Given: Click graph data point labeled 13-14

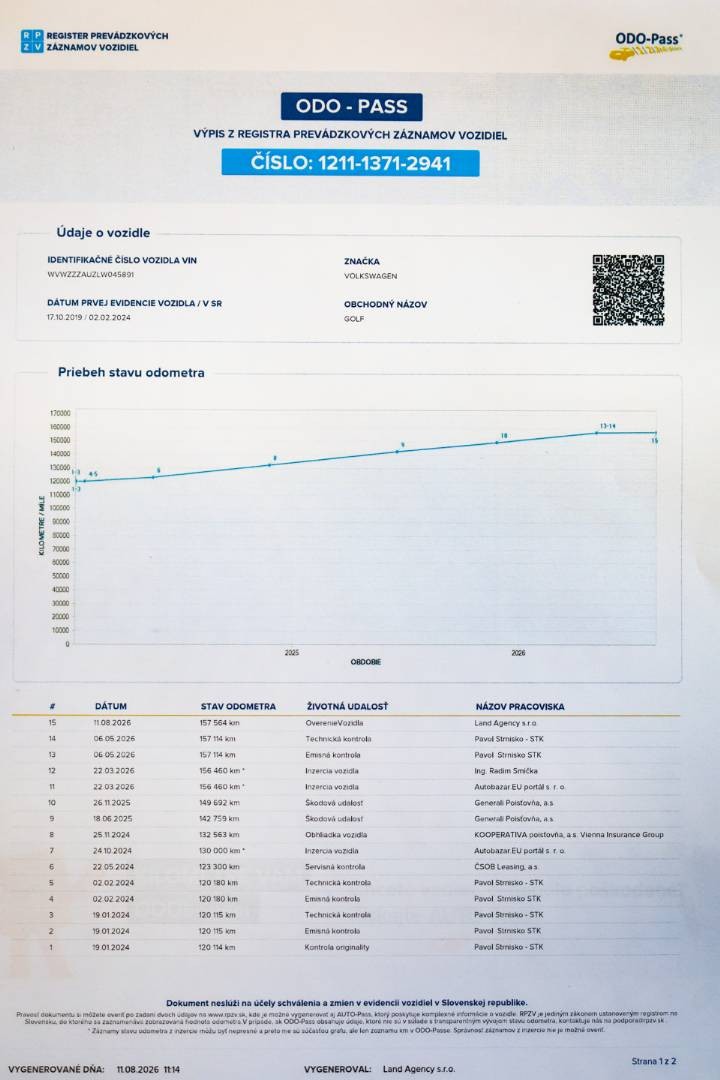Looking at the screenshot, I should [597, 433].
